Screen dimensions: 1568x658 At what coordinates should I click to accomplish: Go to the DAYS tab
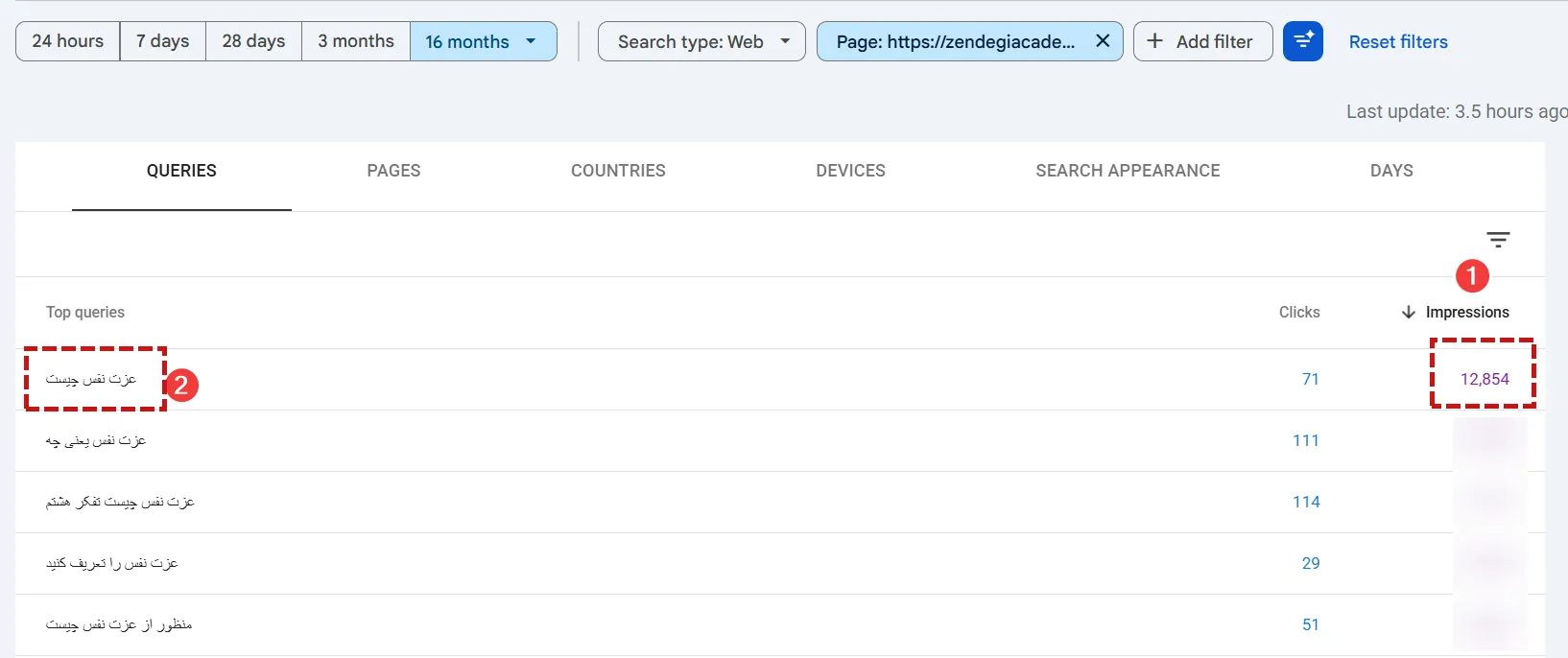(x=1391, y=171)
